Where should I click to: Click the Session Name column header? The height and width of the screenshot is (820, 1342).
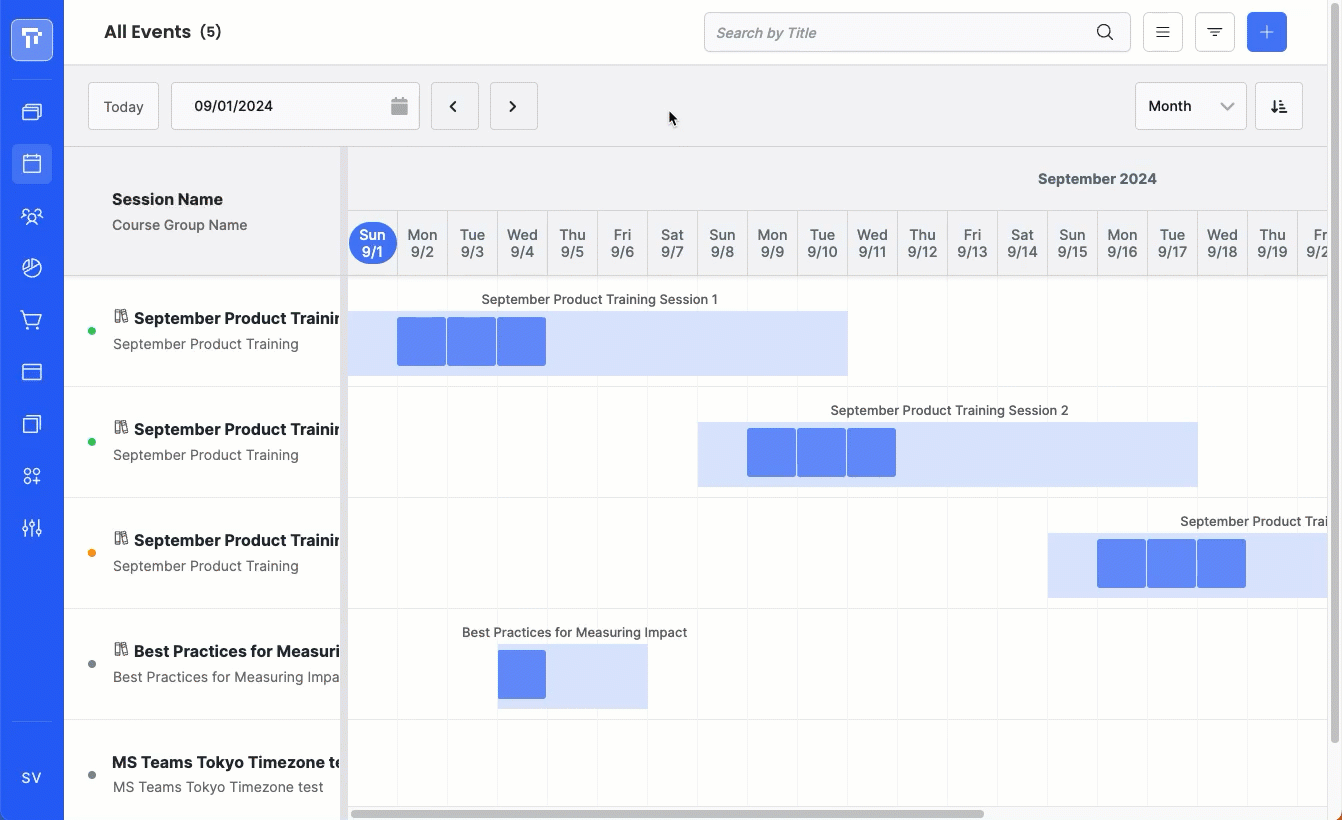pos(167,199)
